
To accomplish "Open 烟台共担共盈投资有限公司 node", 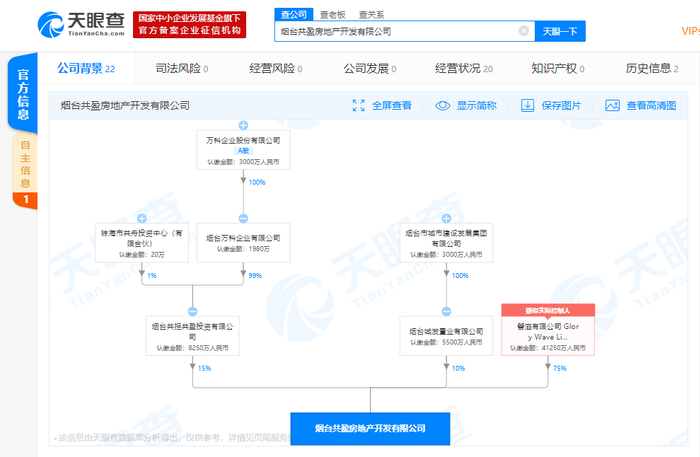I will (x=192, y=336).
